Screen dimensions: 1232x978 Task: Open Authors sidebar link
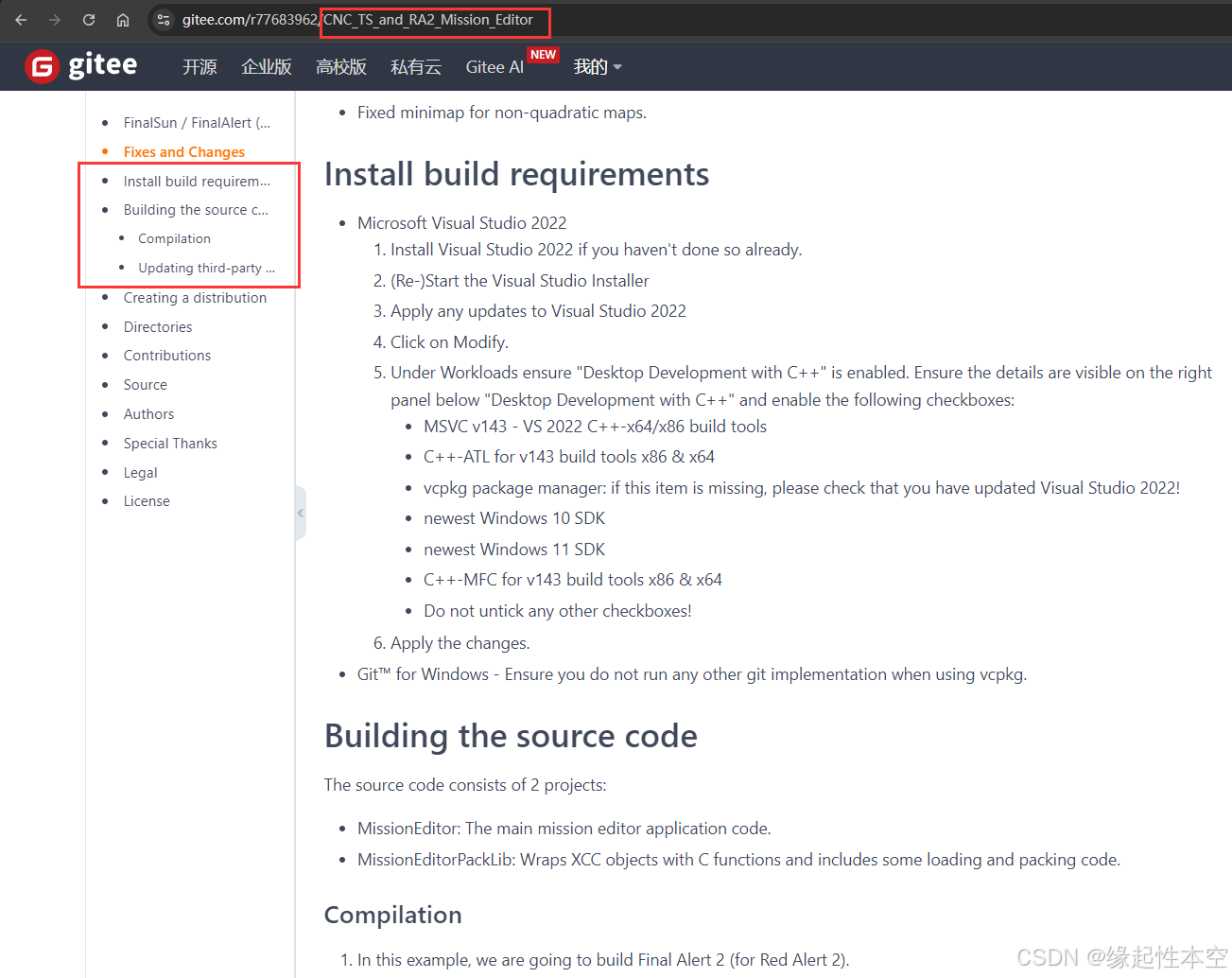(x=148, y=413)
